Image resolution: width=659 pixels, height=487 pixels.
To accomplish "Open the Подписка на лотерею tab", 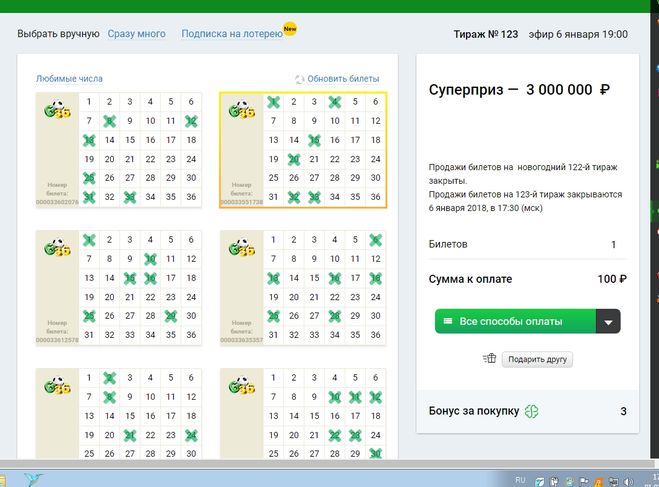I will [231, 34].
